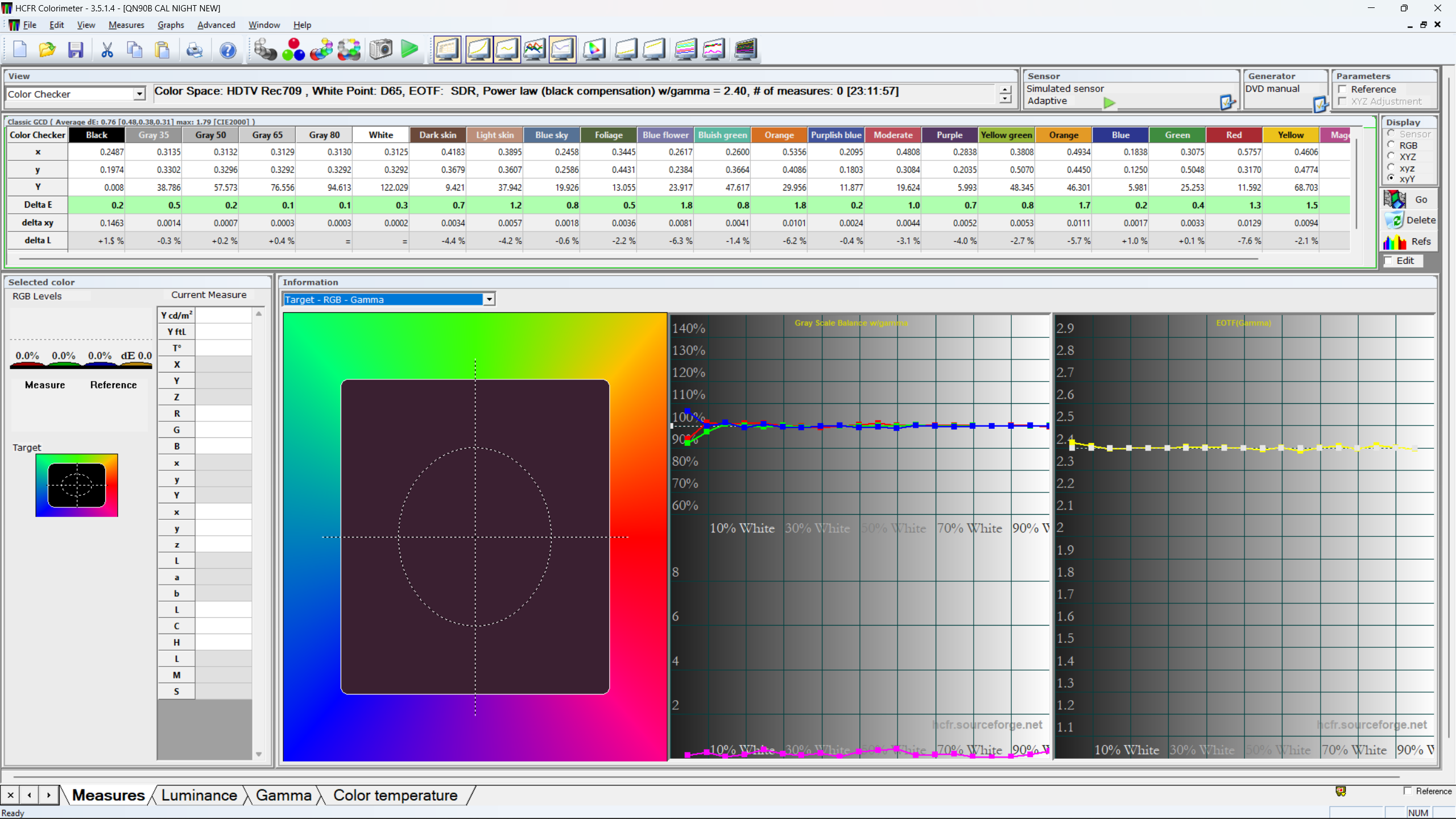Click the measure gray scale balls icon

click(265, 50)
